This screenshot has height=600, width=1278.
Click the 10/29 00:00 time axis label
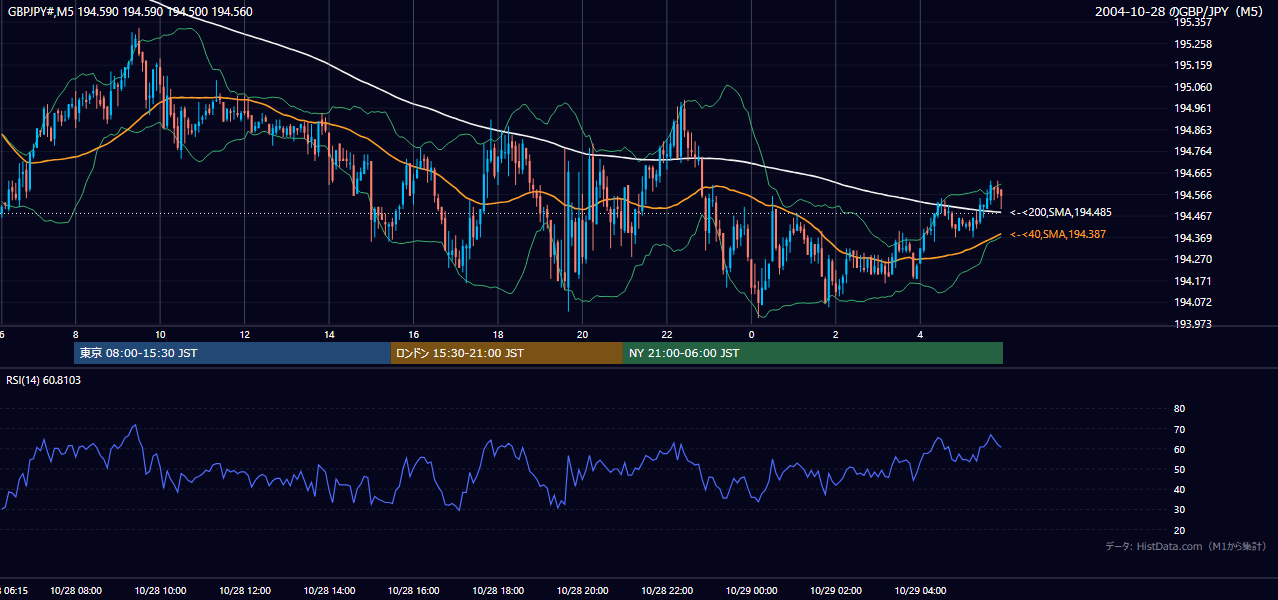(751, 591)
